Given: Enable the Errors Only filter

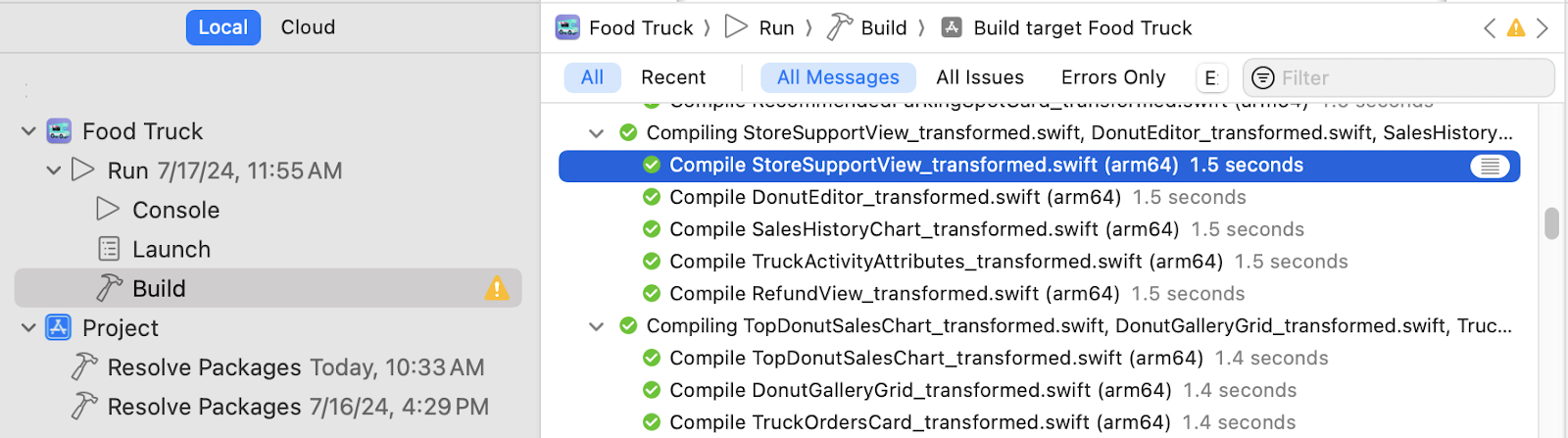Looking at the screenshot, I should [x=1113, y=77].
